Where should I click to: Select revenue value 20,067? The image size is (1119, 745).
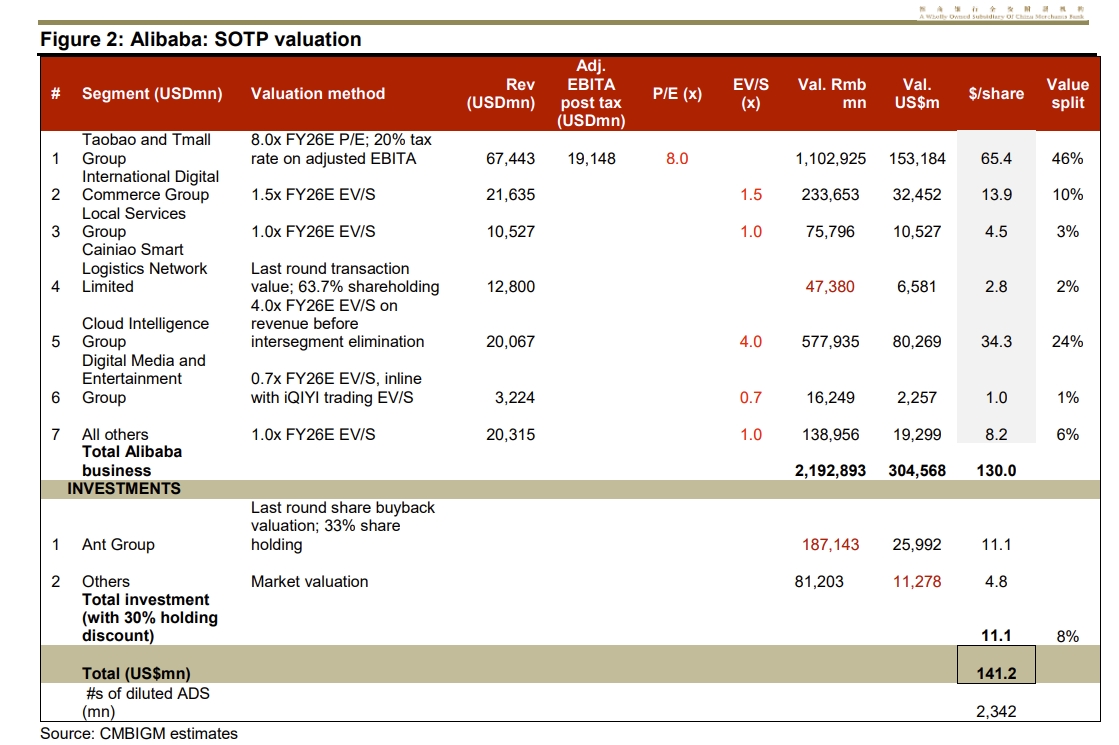[510, 342]
